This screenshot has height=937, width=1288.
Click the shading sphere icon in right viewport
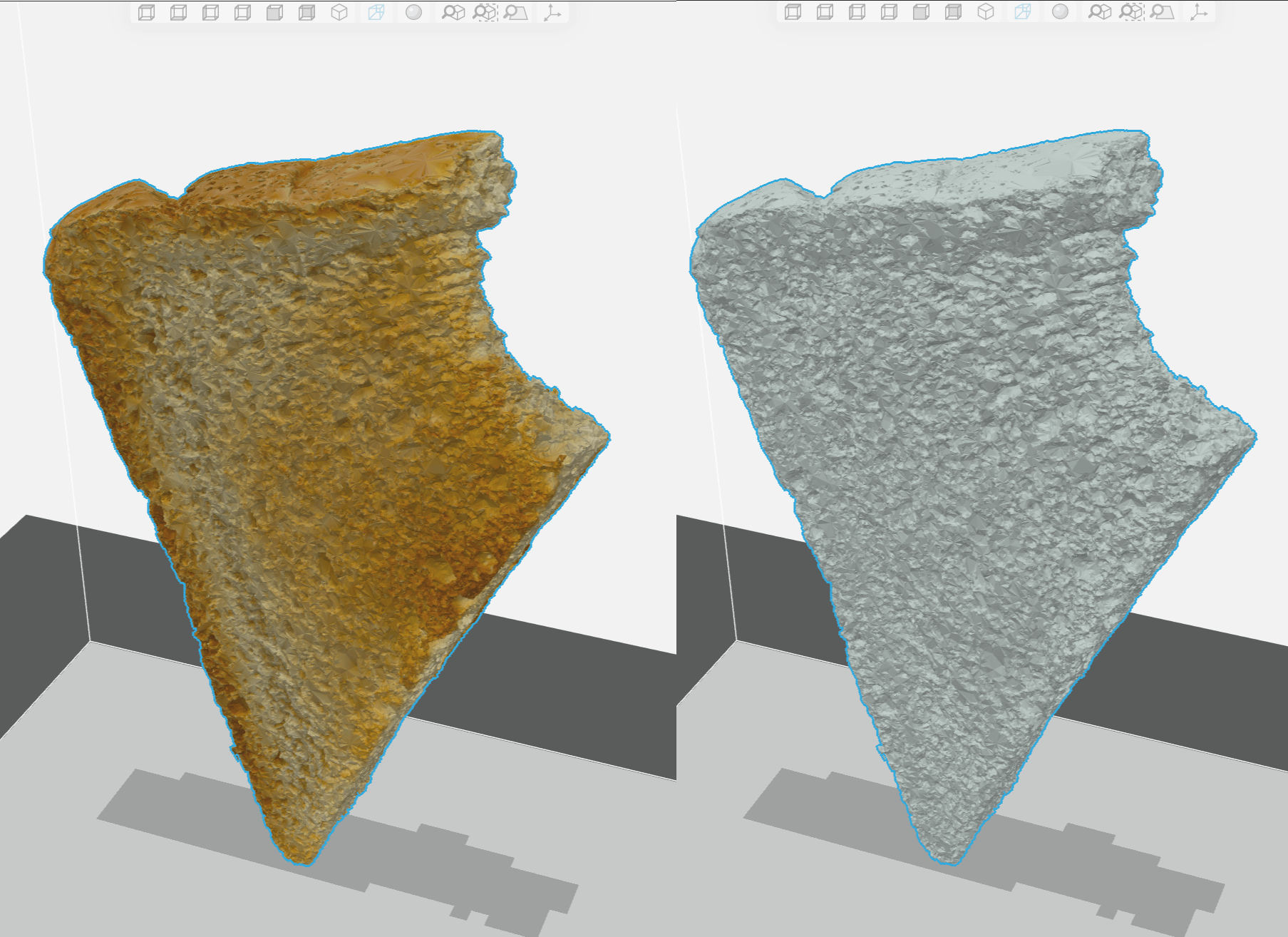(x=1060, y=12)
